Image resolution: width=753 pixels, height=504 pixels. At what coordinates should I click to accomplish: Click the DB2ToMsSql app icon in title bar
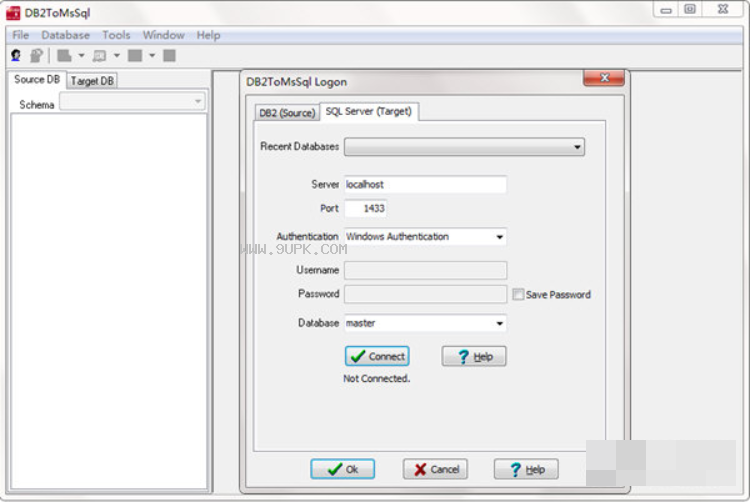click(13, 13)
